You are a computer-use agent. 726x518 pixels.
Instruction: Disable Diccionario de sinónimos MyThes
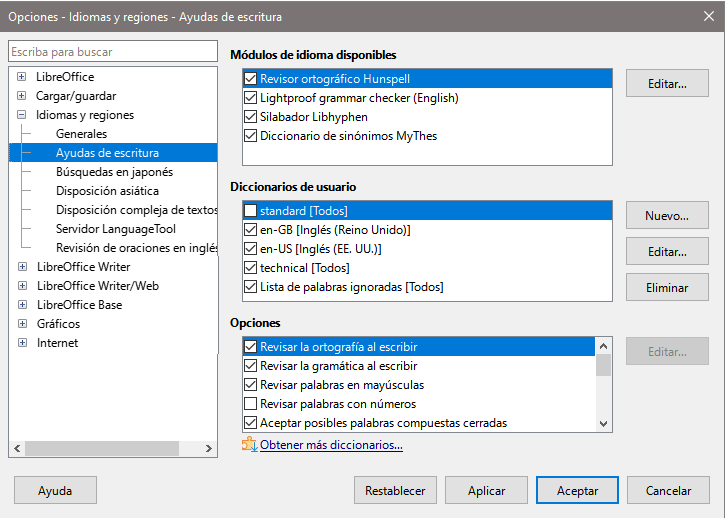coord(250,136)
